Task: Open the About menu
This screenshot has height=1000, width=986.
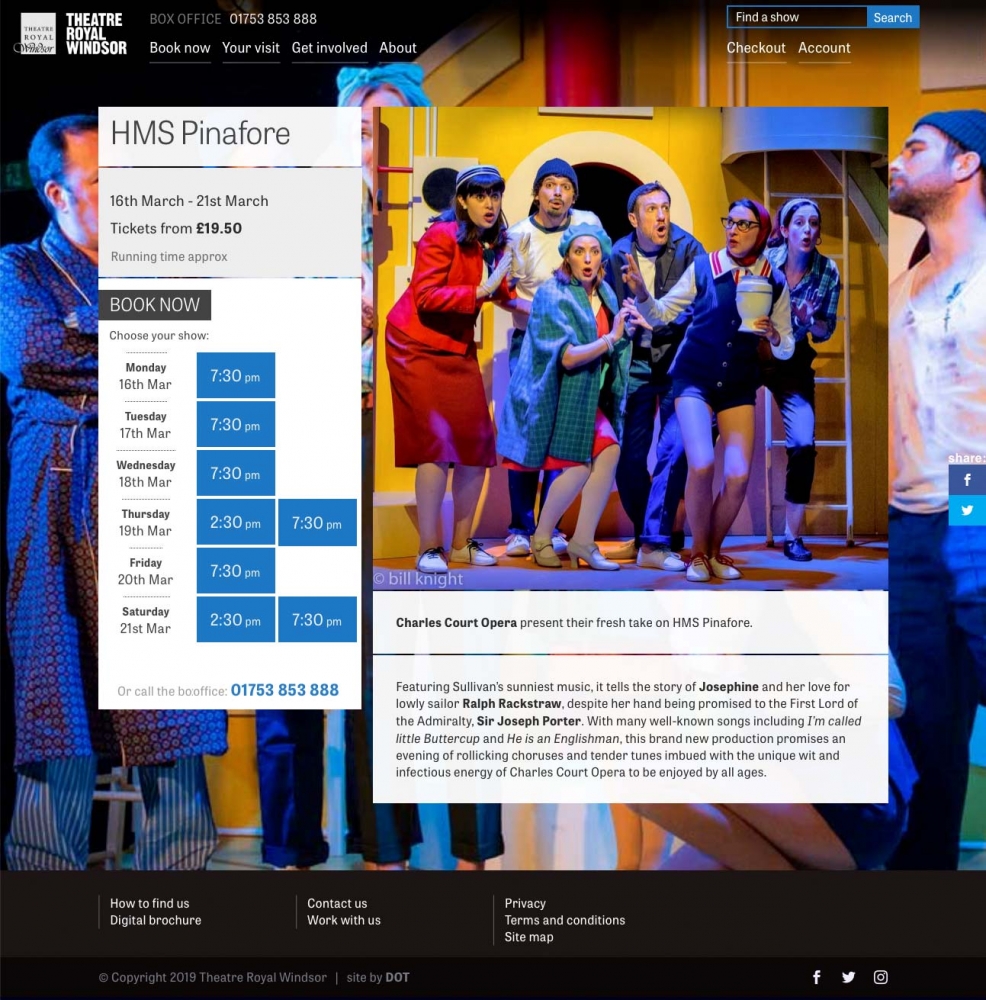Action: pyautogui.click(x=397, y=48)
